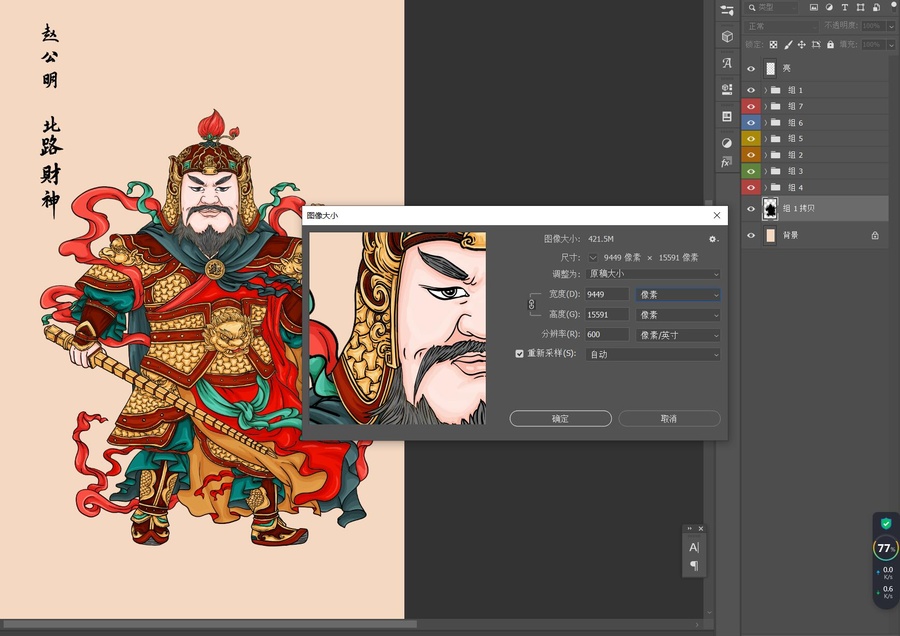Expand the 组 5 group arrow

click(x=766, y=138)
